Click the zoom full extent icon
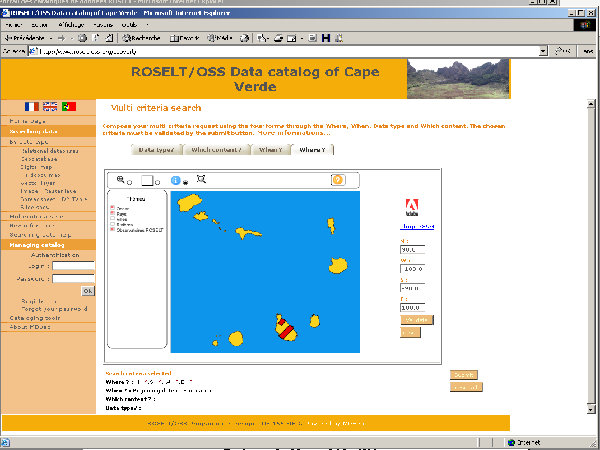 pyautogui.click(x=201, y=179)
